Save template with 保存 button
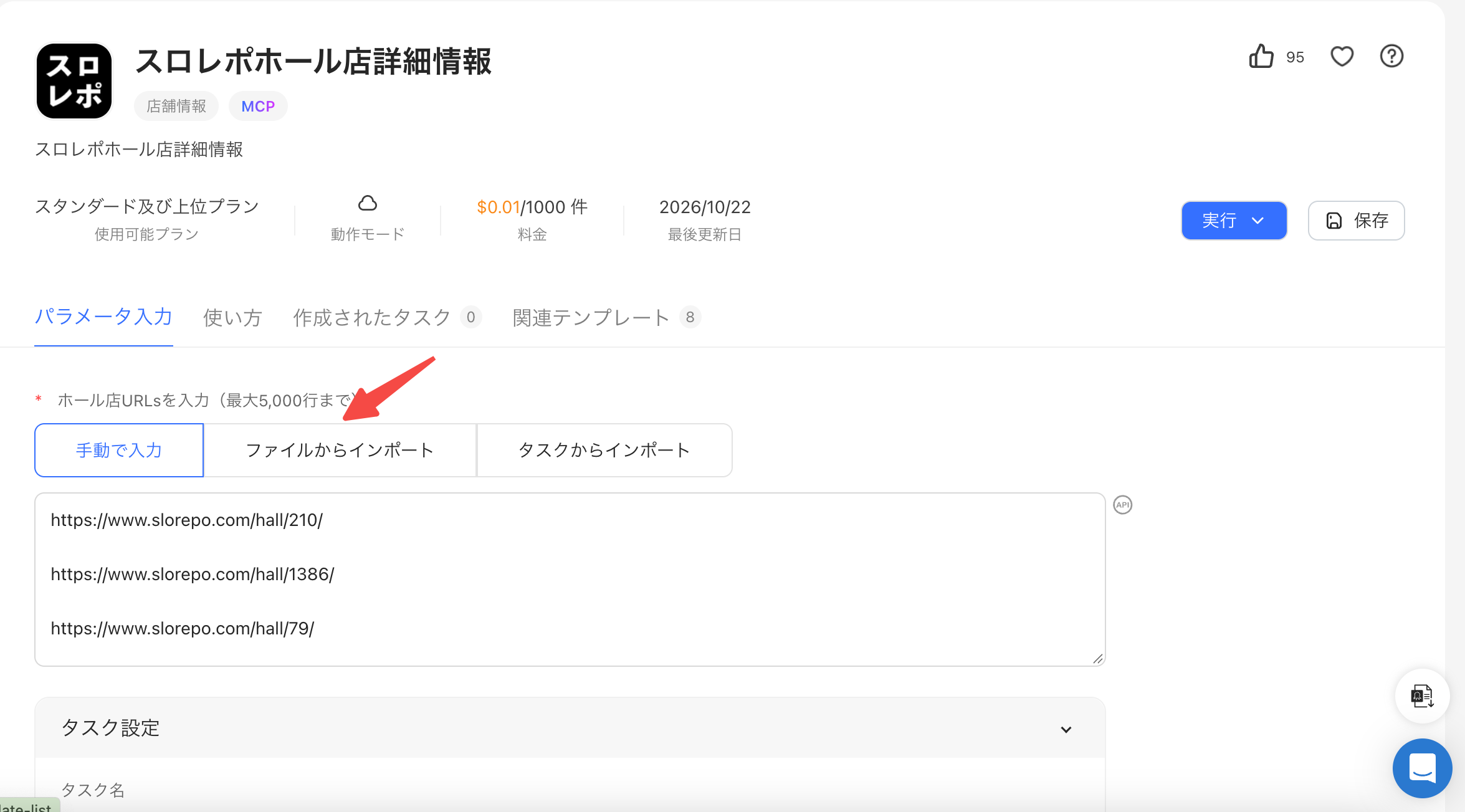The width and height of the screenshot is (1465, 812). click(1356, 221)
